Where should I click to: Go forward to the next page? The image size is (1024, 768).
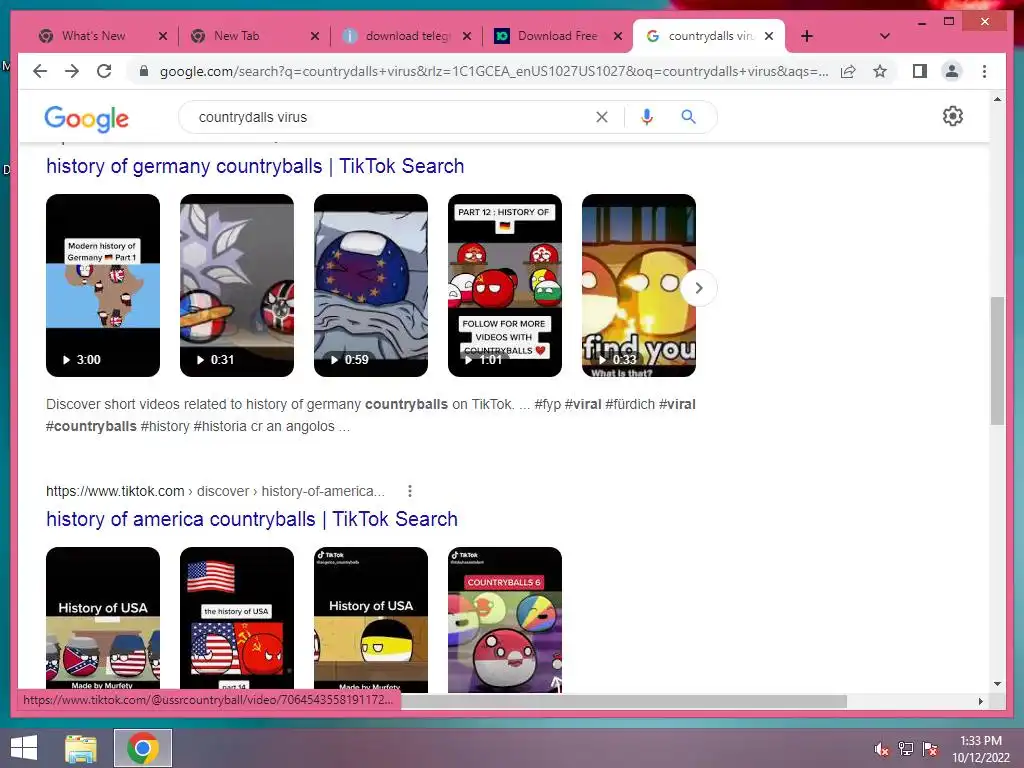(72, 71)
